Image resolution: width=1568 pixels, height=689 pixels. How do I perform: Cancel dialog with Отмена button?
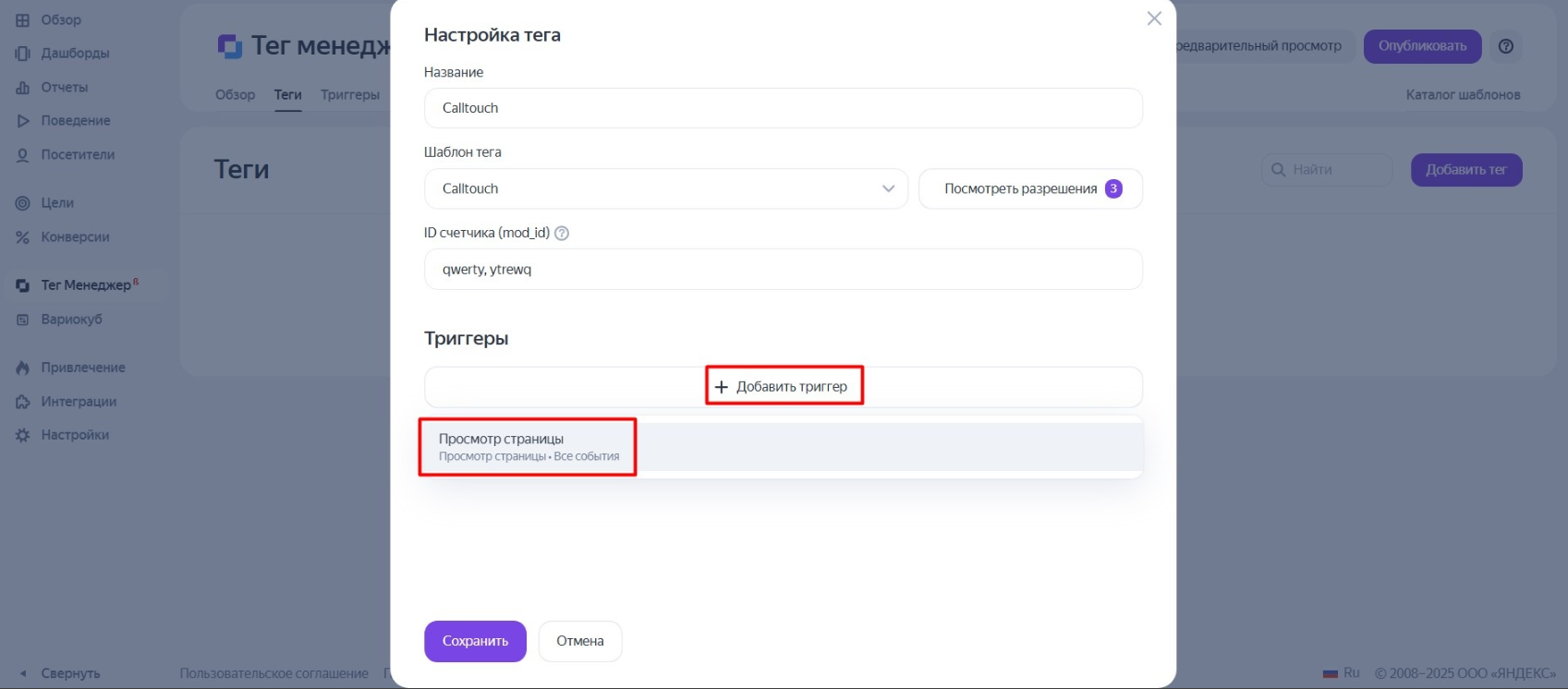pyautogui.click(x=580, y=641)
